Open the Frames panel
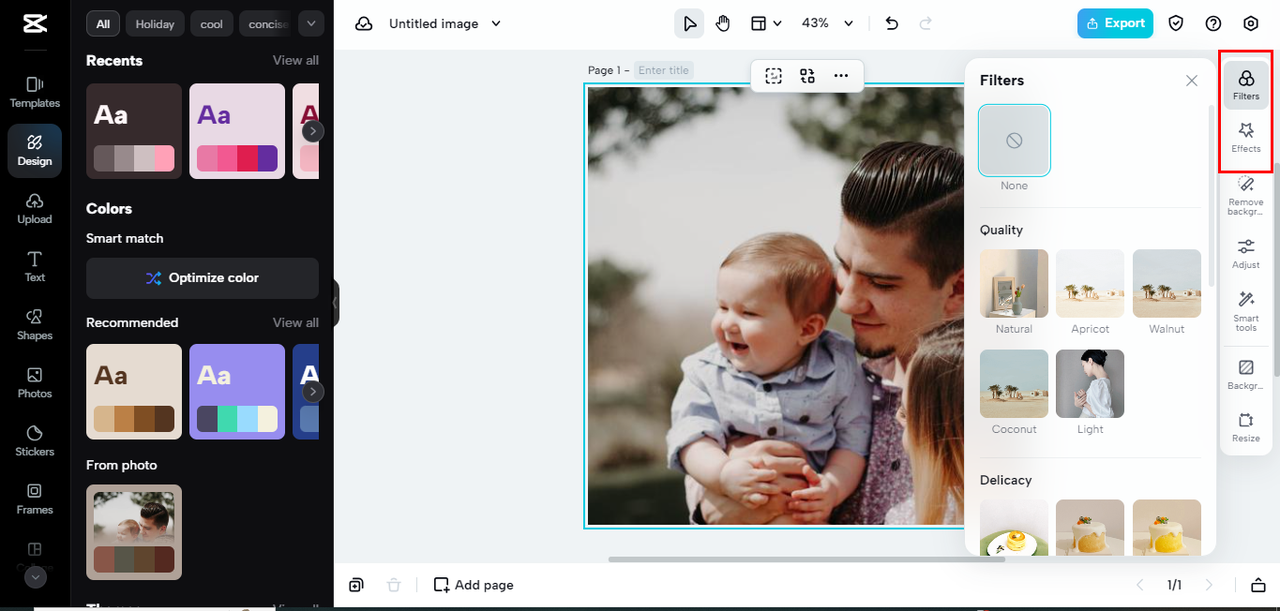1280x611 pixels. click(35, 498)
